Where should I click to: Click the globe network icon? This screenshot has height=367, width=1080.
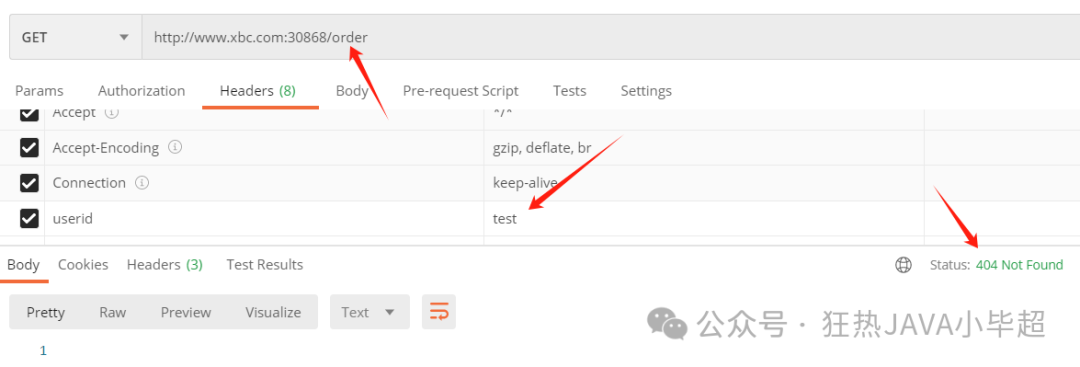904,265
